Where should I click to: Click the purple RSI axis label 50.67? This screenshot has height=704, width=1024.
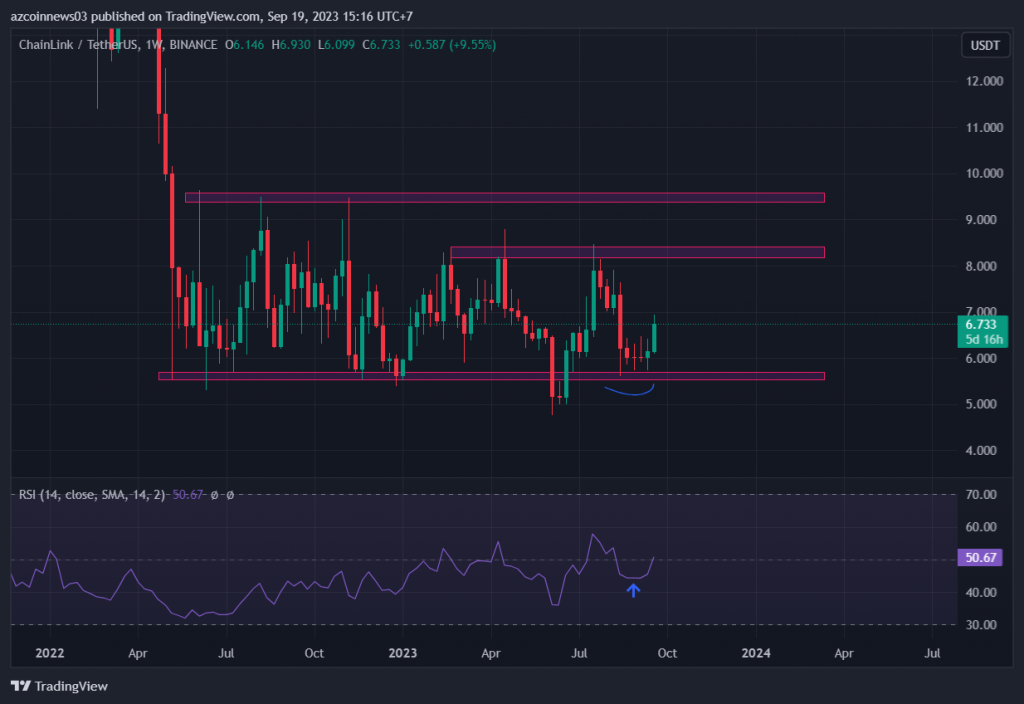[980, 557]
